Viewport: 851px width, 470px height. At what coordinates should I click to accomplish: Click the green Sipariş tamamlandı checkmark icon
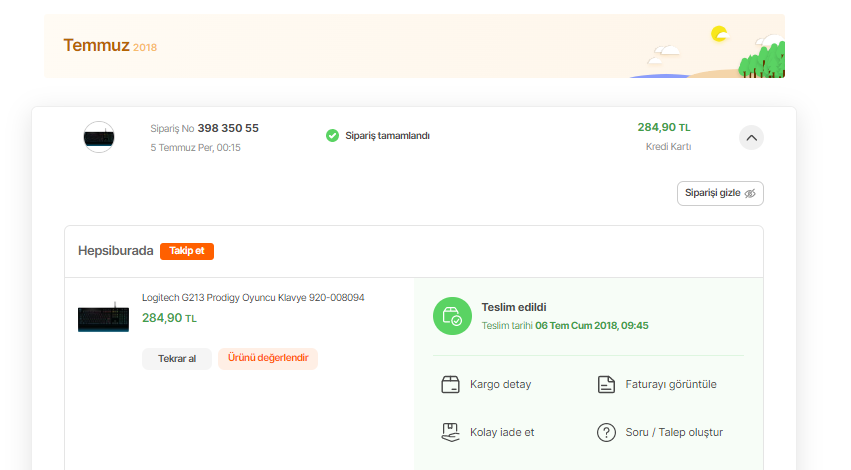tap(332, 136)
